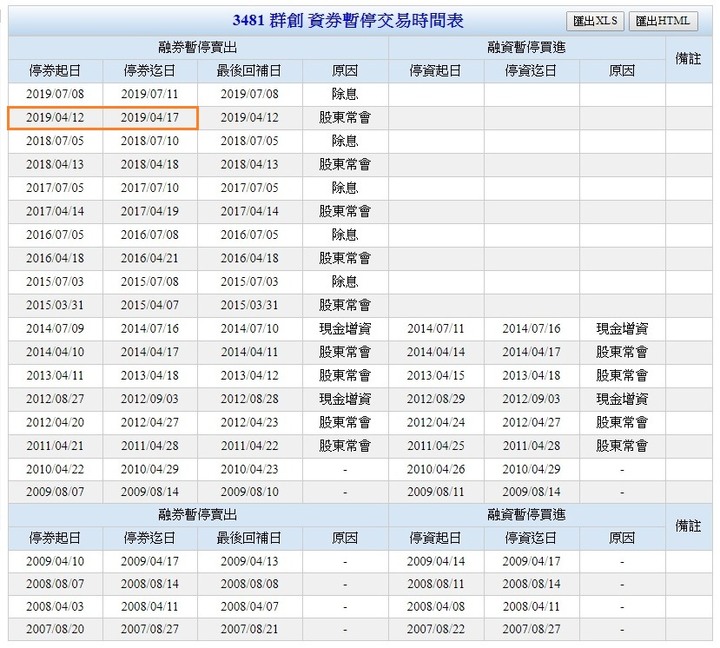Select margin start date 2009/08/11
Viewport: 720px width, 648px height.
(435, 492)
